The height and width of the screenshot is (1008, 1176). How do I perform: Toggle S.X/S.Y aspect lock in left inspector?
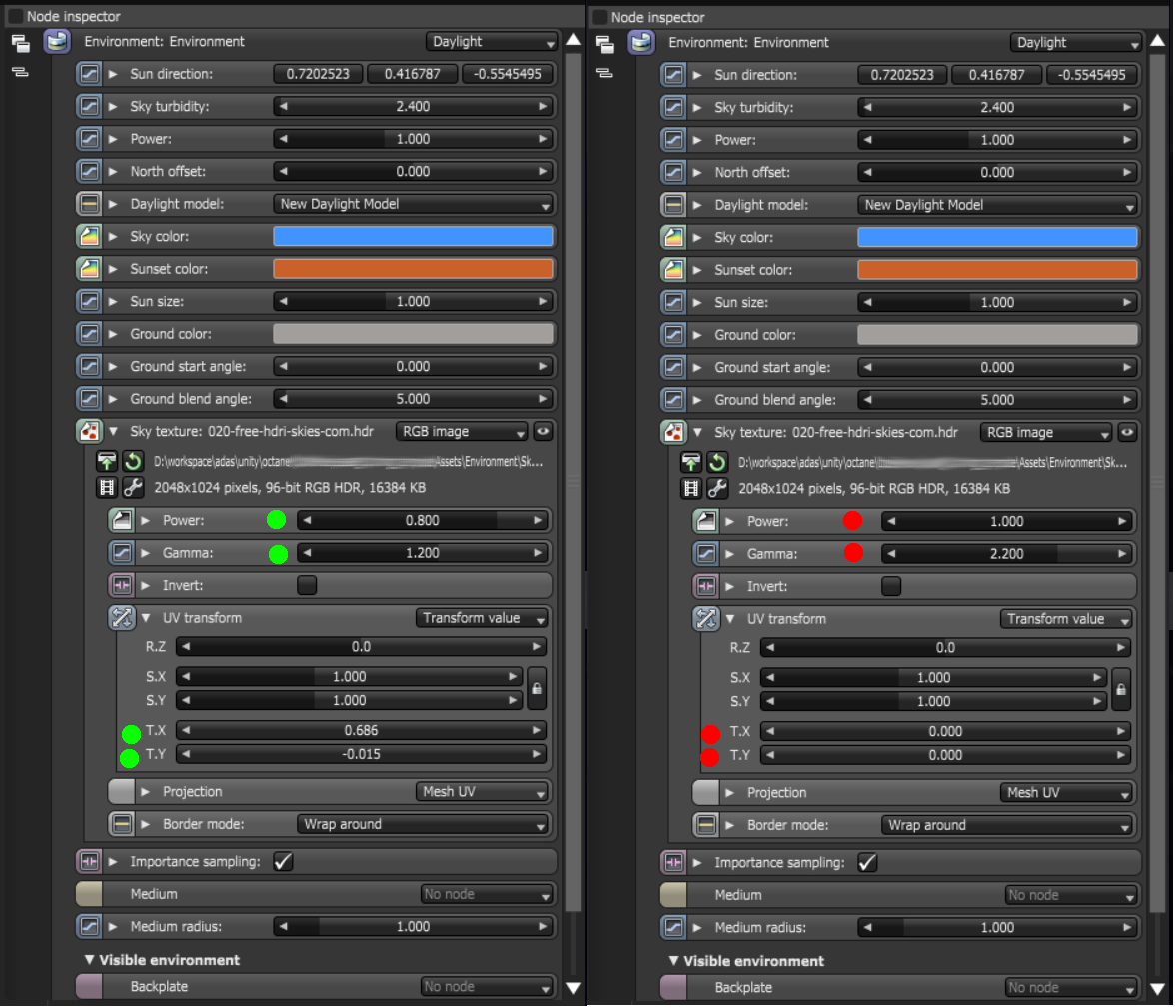pos(537,688)
